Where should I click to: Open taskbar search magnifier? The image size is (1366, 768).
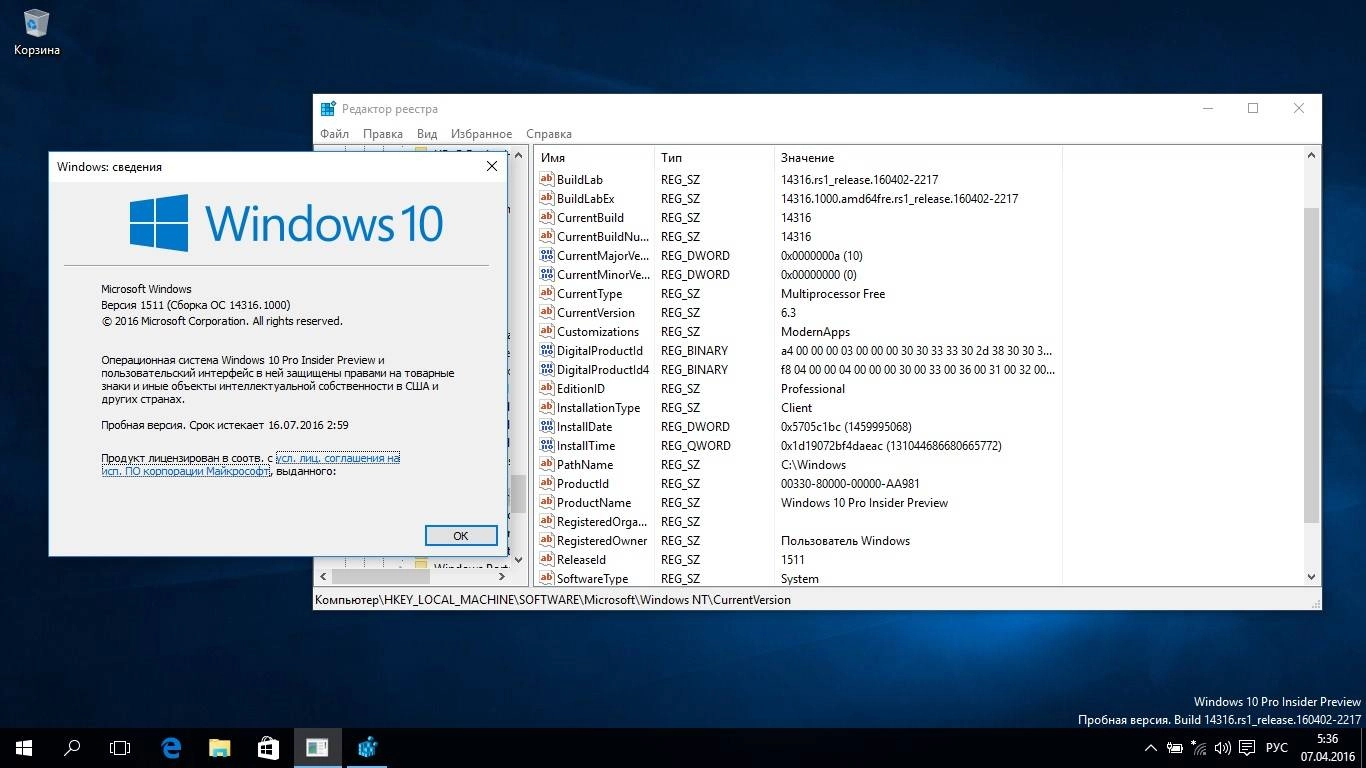click(x=72, y=747)
